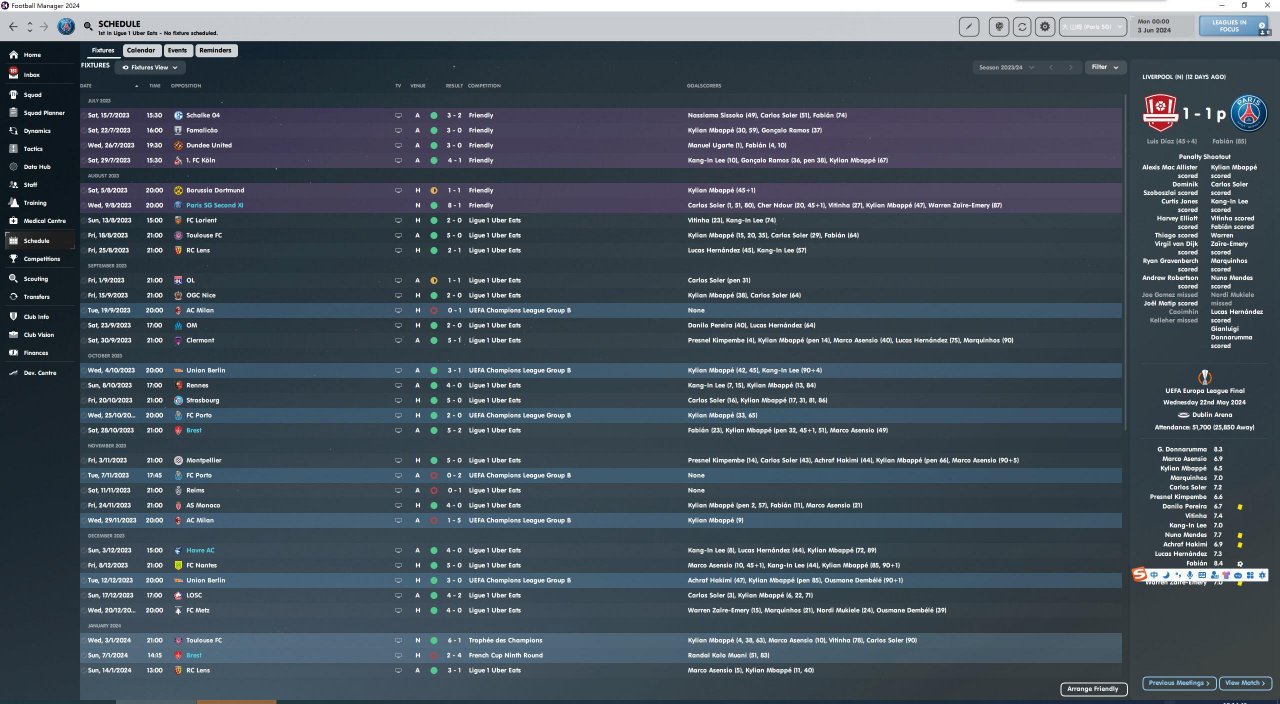Open the manager profile dropdown (Paris SG)
The image size is (1280, 704).
(x=1093, y=27)
